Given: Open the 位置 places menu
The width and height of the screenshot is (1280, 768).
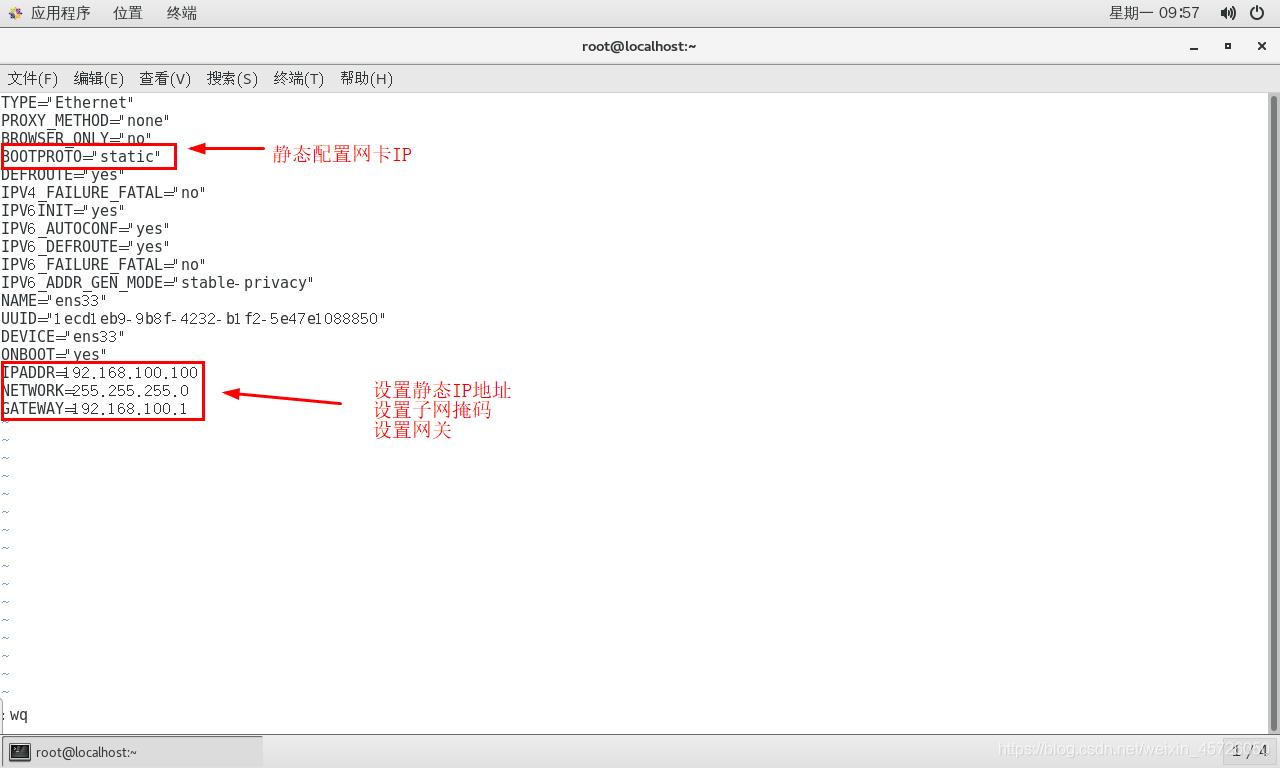Looking at the screenshot, I should coord(127,13).
